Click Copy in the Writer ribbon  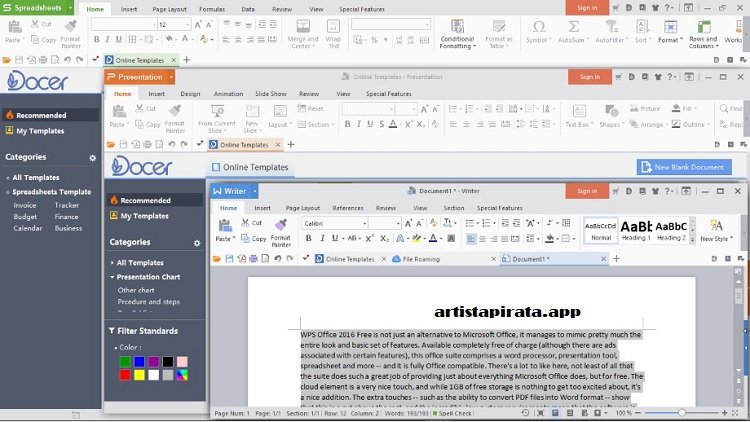pyautogui.click(x=254, y=238)
